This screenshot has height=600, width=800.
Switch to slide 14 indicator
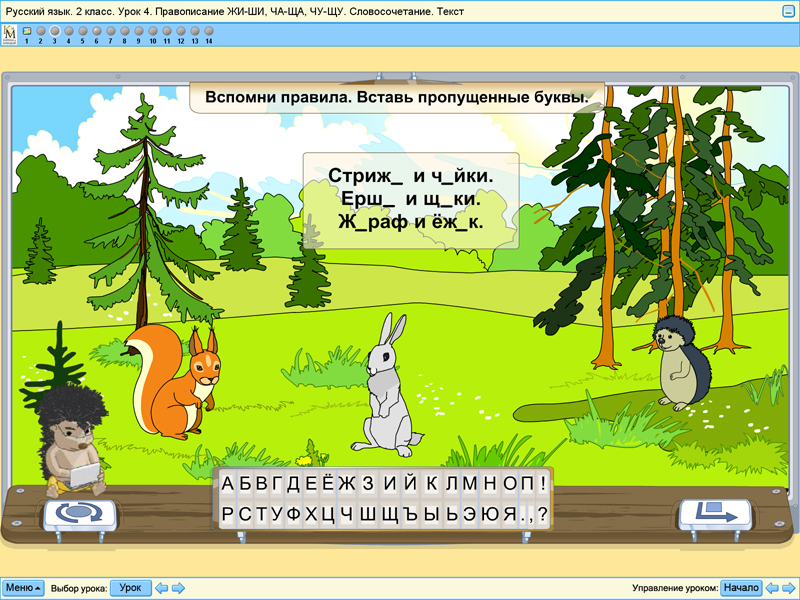(x=208, y=31)
